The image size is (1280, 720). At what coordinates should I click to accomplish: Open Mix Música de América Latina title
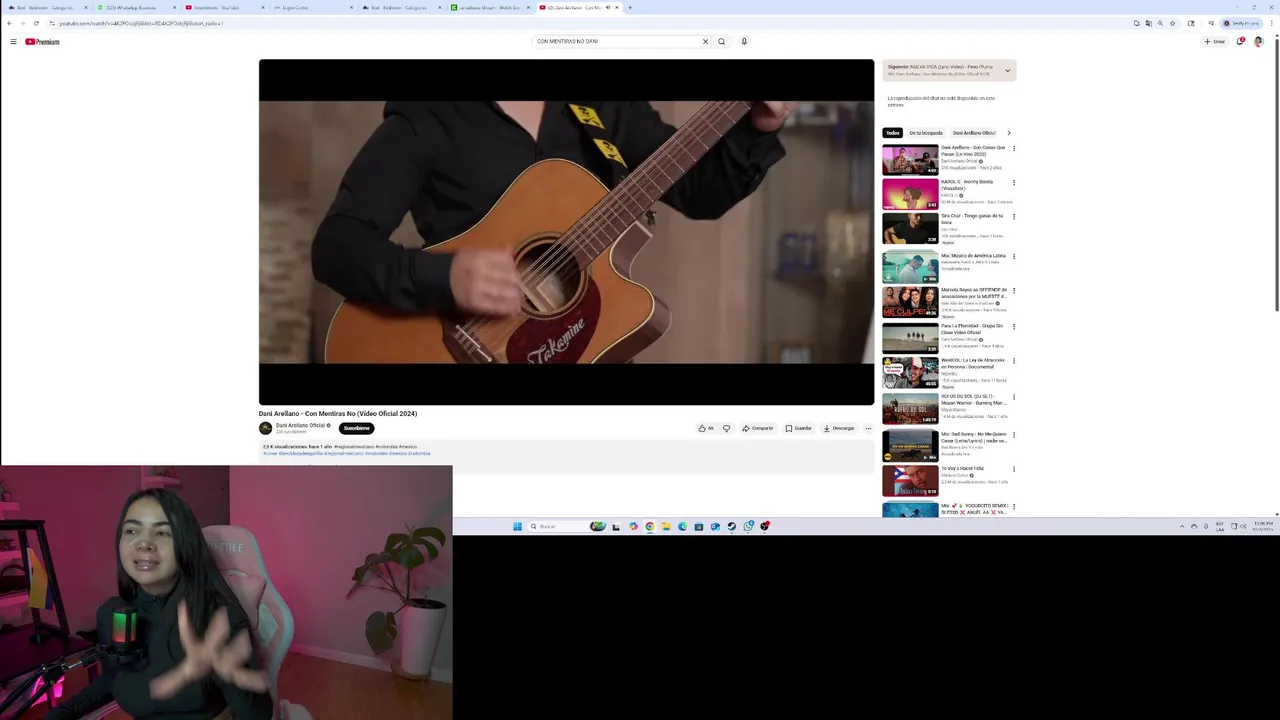coord(973,256)
